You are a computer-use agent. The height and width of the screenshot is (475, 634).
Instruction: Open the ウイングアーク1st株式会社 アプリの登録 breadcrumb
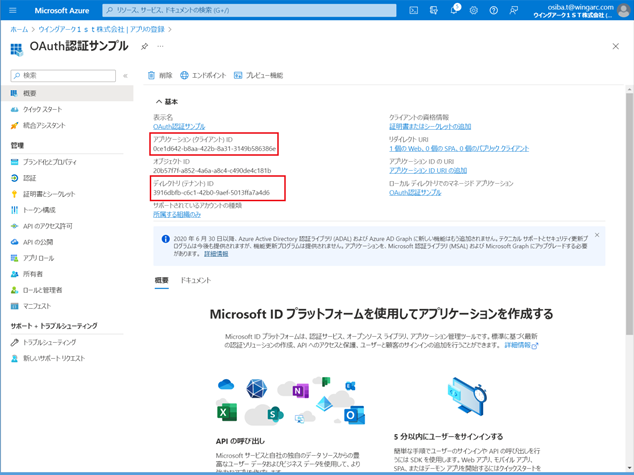(x=101, y=30)
